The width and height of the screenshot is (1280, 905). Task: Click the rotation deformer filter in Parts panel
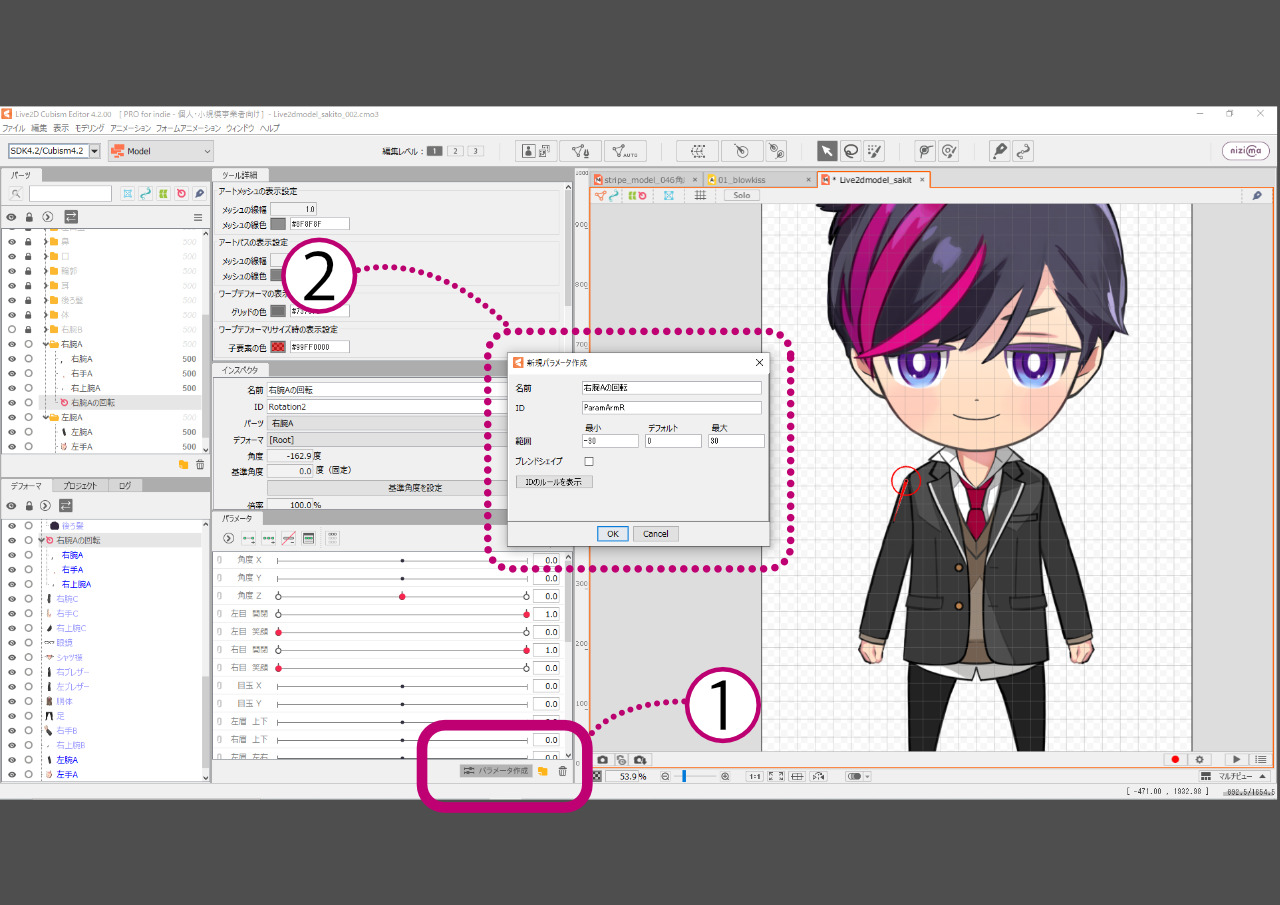coord(182,193)
